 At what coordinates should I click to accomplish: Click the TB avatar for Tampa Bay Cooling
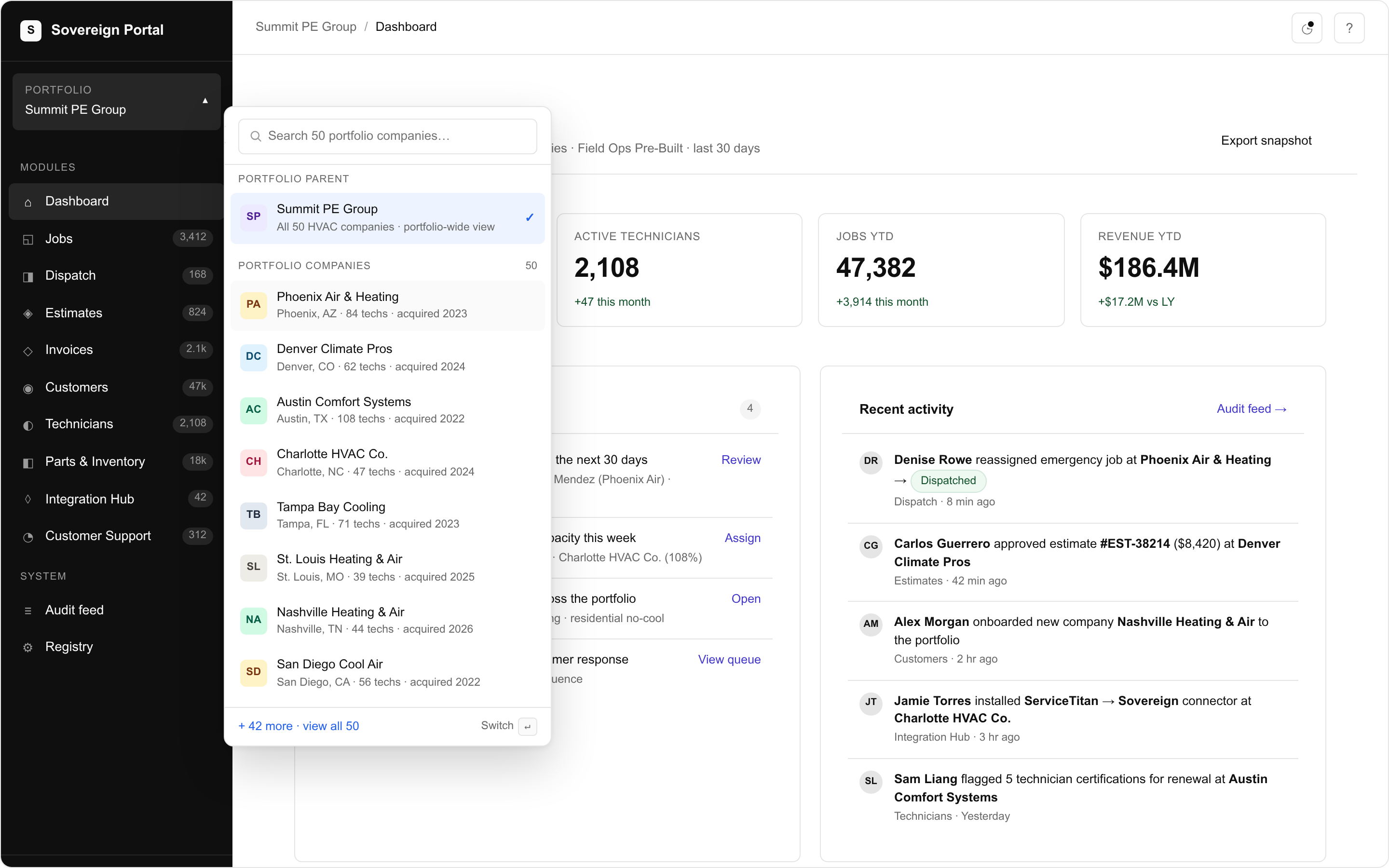[x=253, y=515]
